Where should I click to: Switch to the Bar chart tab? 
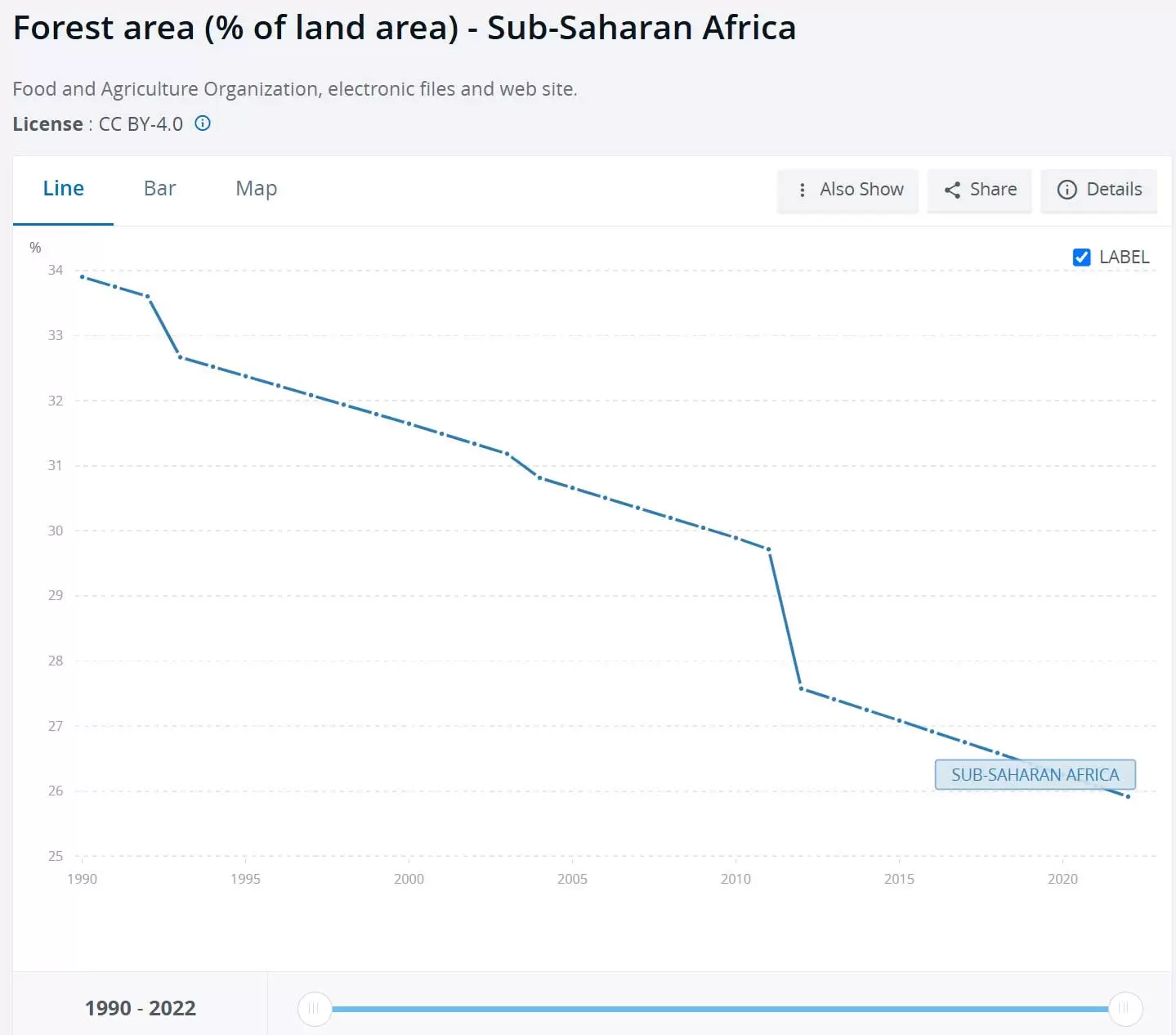pos(159,189)
